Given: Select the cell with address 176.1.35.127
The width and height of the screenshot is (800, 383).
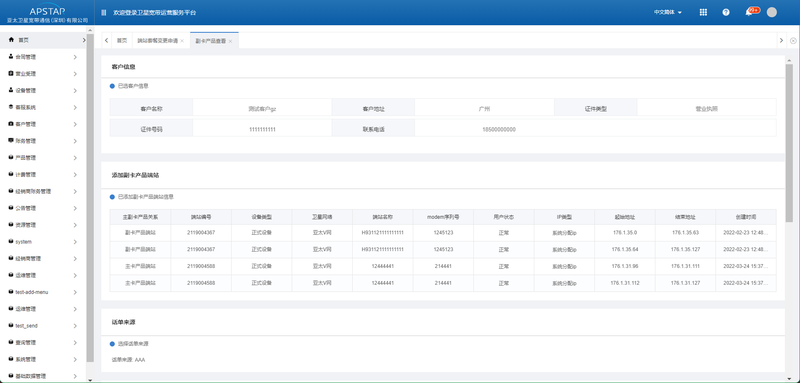Looking at the screenshot, I should pyautogui.click(x=685, y=249).
